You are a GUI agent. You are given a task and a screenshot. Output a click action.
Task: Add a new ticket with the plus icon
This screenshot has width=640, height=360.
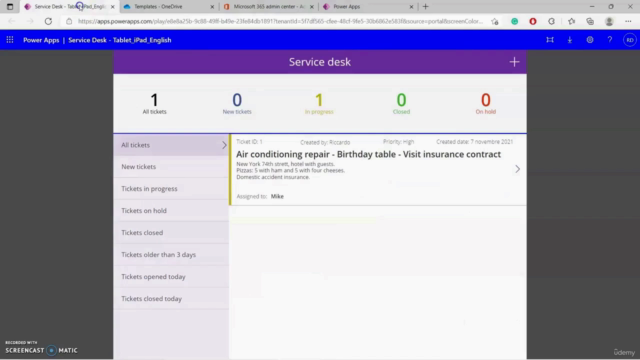pyautogui.click(x=514, y=62)
